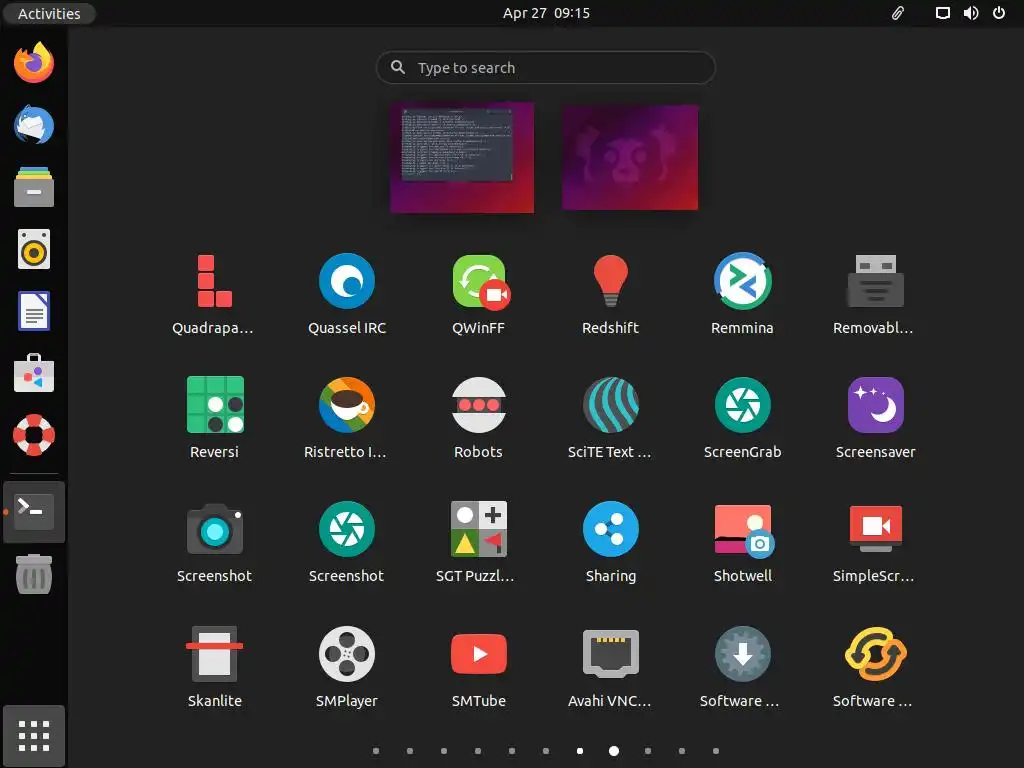
Task: Launch the Quadrapassel game
Action: [214, 295]
